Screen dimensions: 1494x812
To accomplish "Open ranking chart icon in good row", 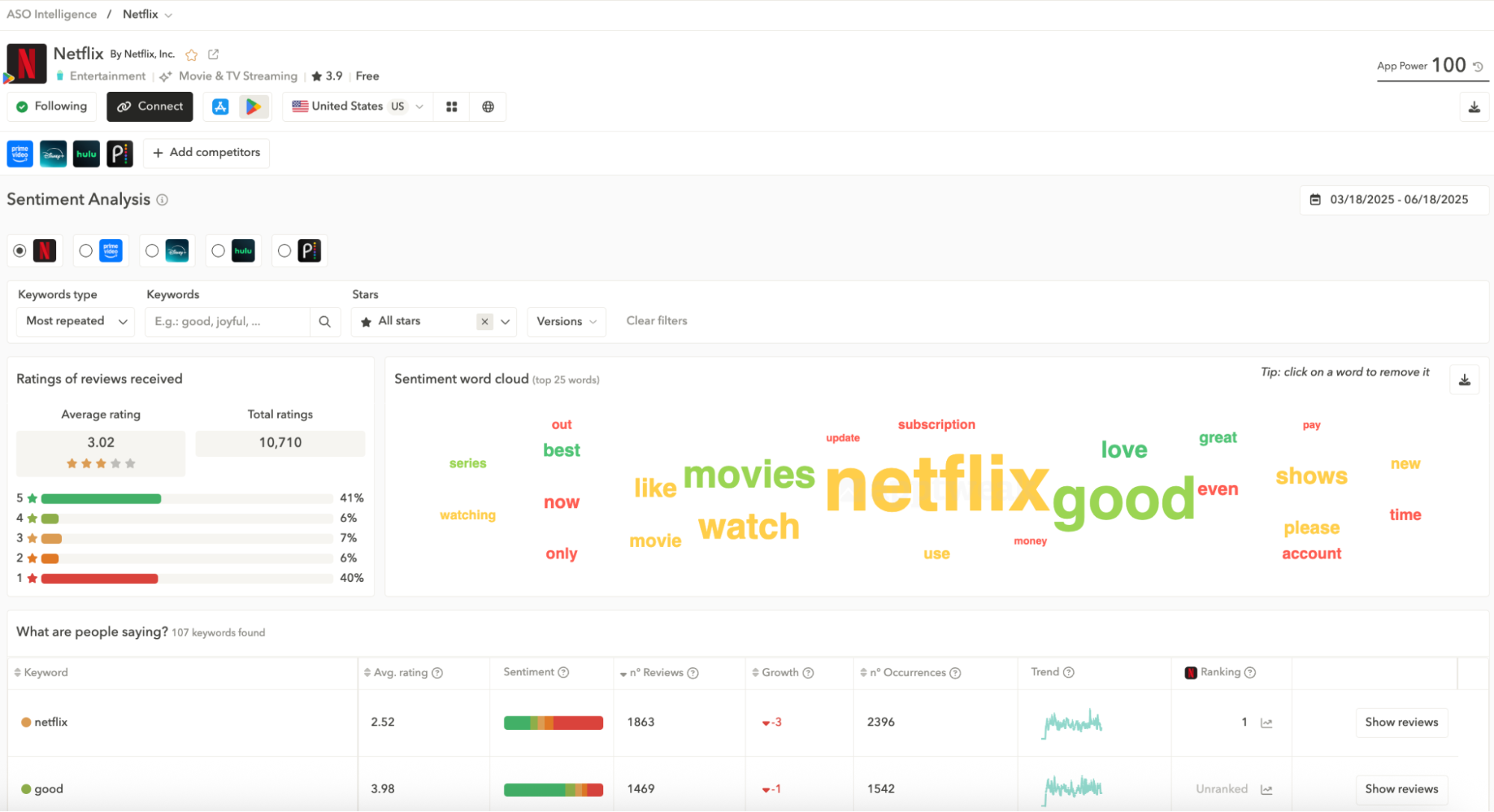I will [x=1266, y=790].
